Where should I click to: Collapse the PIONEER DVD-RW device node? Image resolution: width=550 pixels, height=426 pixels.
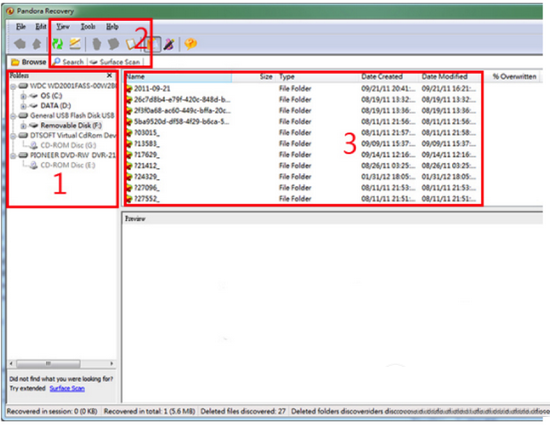click(13, 155)
